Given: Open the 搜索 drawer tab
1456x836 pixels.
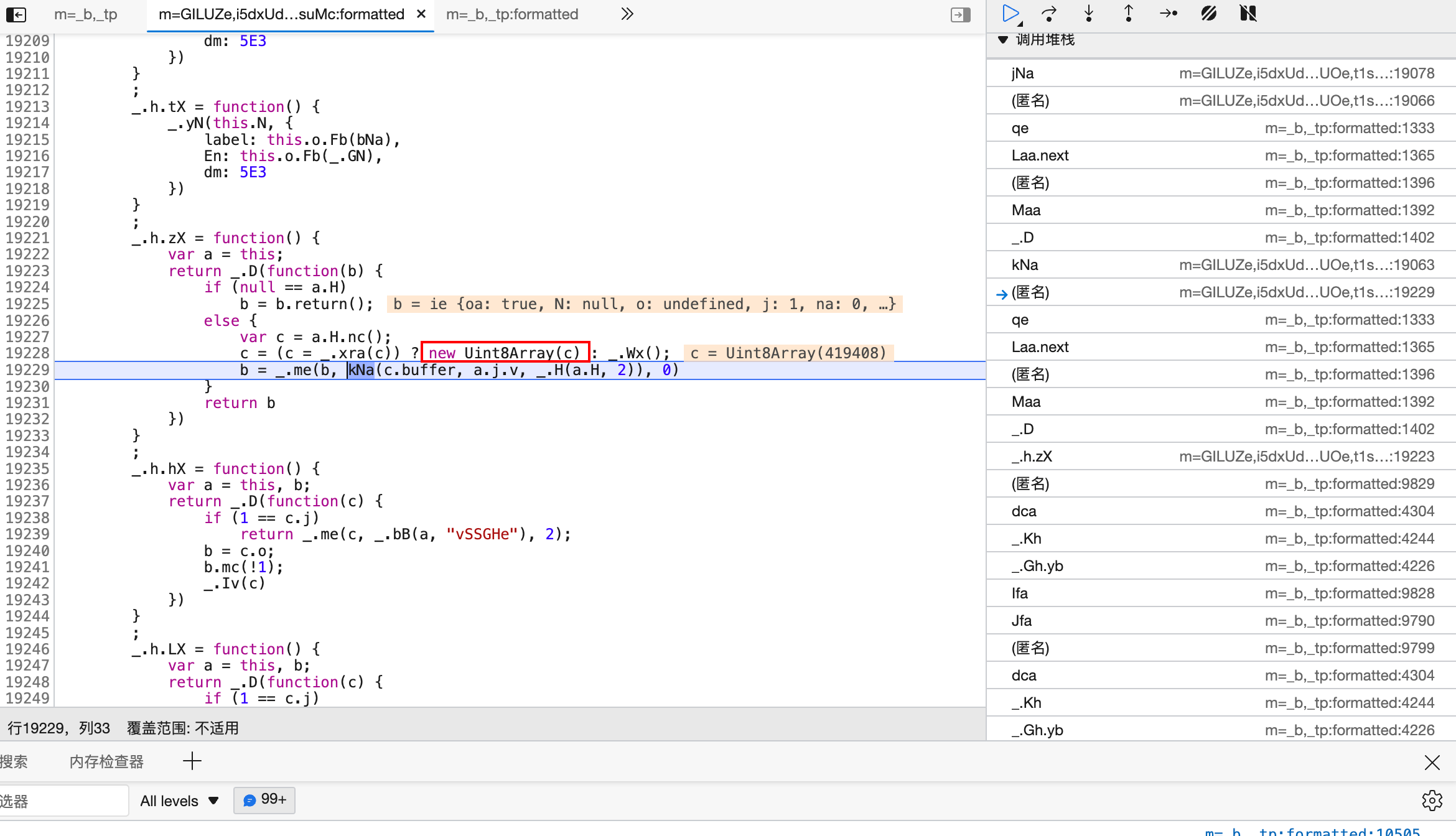Looking at the screenshot, I should pyautogui.click(x=14, y=762).
